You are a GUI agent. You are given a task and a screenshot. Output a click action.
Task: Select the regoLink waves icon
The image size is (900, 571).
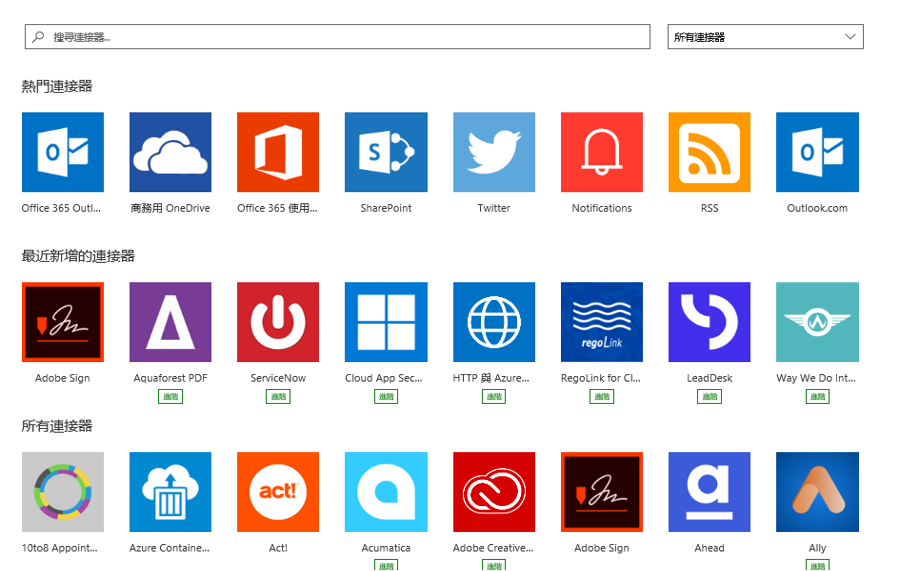click(x=602, y=322)
